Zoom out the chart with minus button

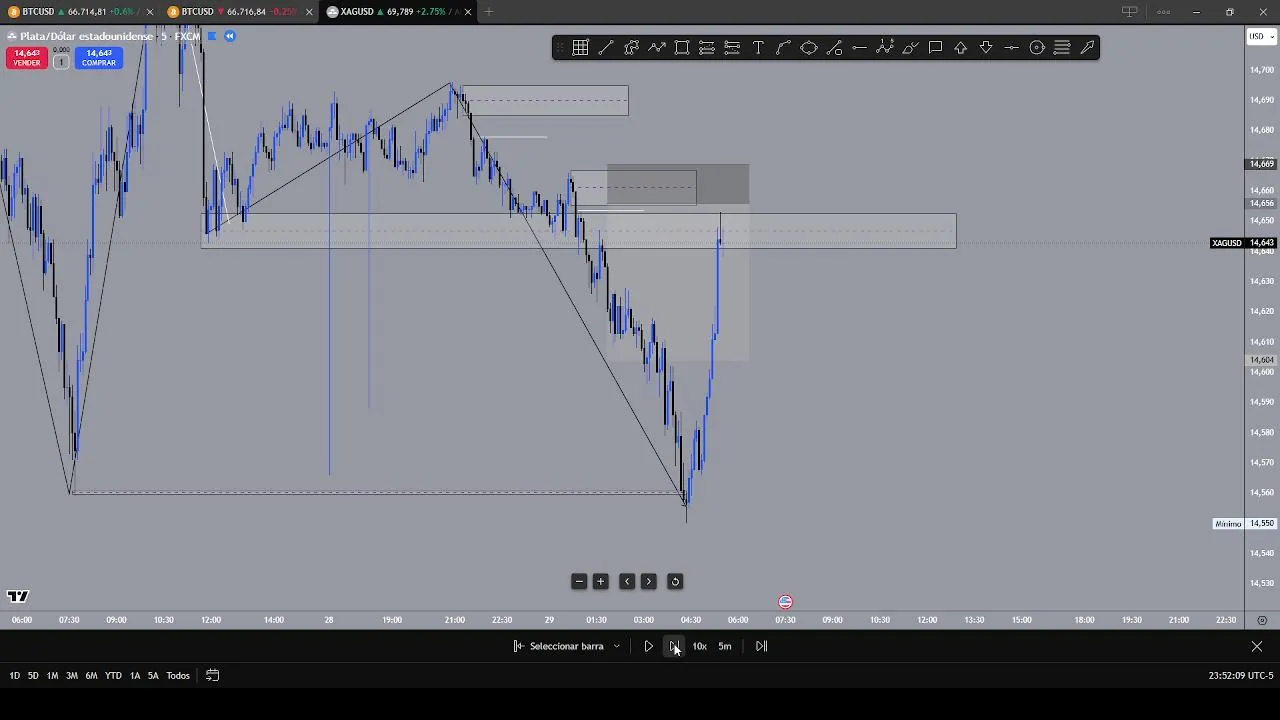tap(579, 581)
